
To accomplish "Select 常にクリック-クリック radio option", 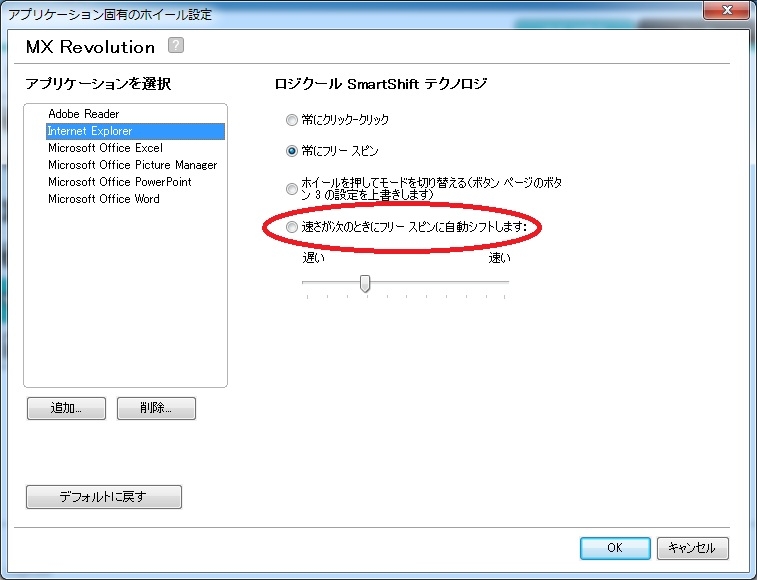I will coord(292,120).
